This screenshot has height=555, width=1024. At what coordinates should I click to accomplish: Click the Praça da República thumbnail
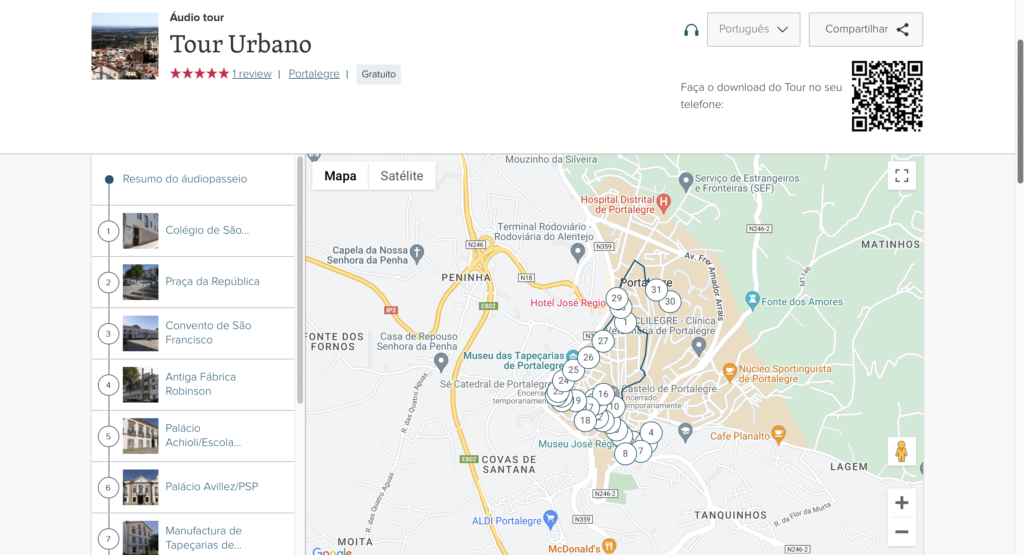140,282
